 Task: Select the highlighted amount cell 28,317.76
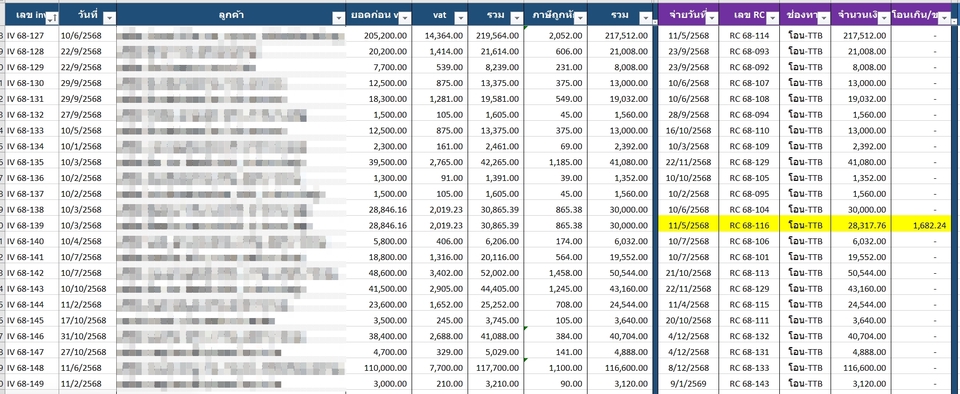(x=861, y=225)
